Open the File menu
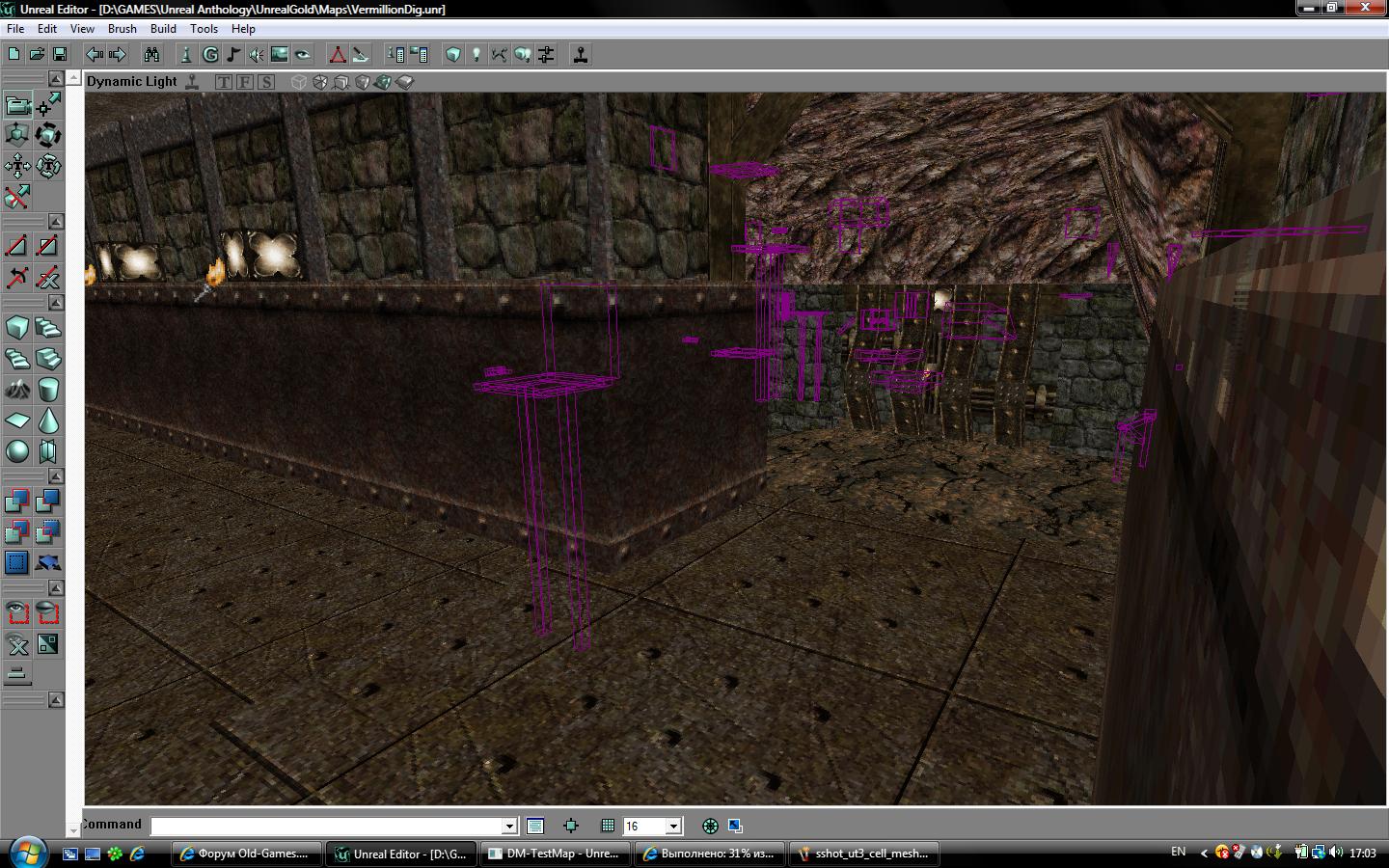1389x868 pixels. 15,29
